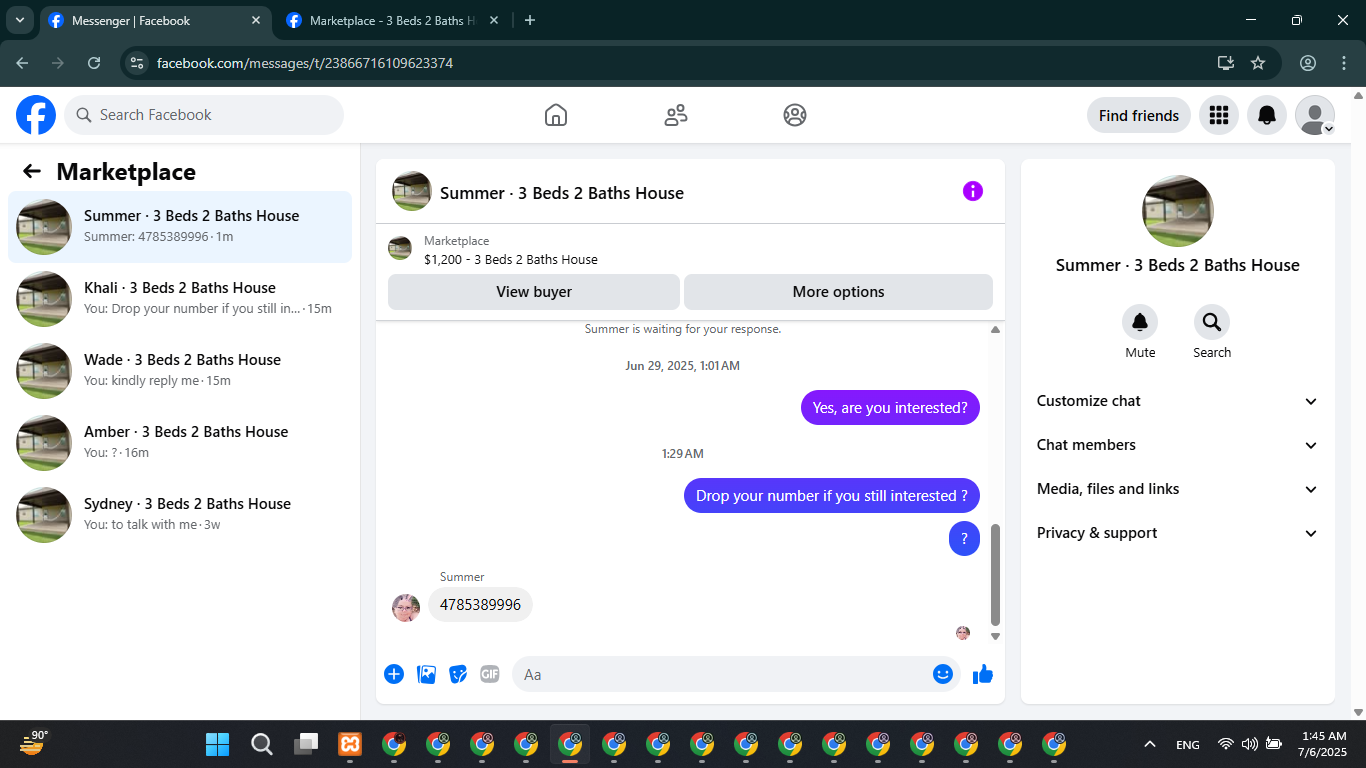Open XAMPP from taskbar

(350, 744)
